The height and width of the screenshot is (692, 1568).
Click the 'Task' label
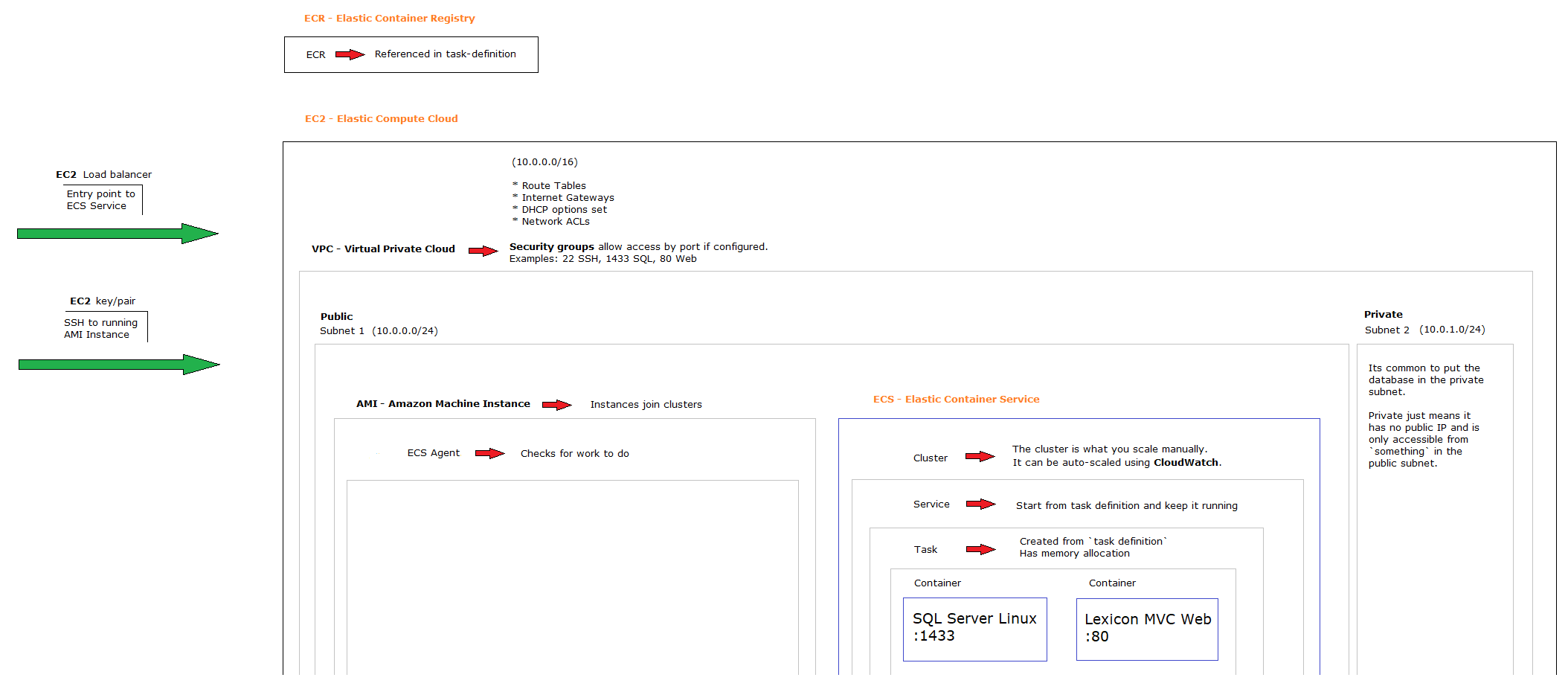tap(925, 550)
